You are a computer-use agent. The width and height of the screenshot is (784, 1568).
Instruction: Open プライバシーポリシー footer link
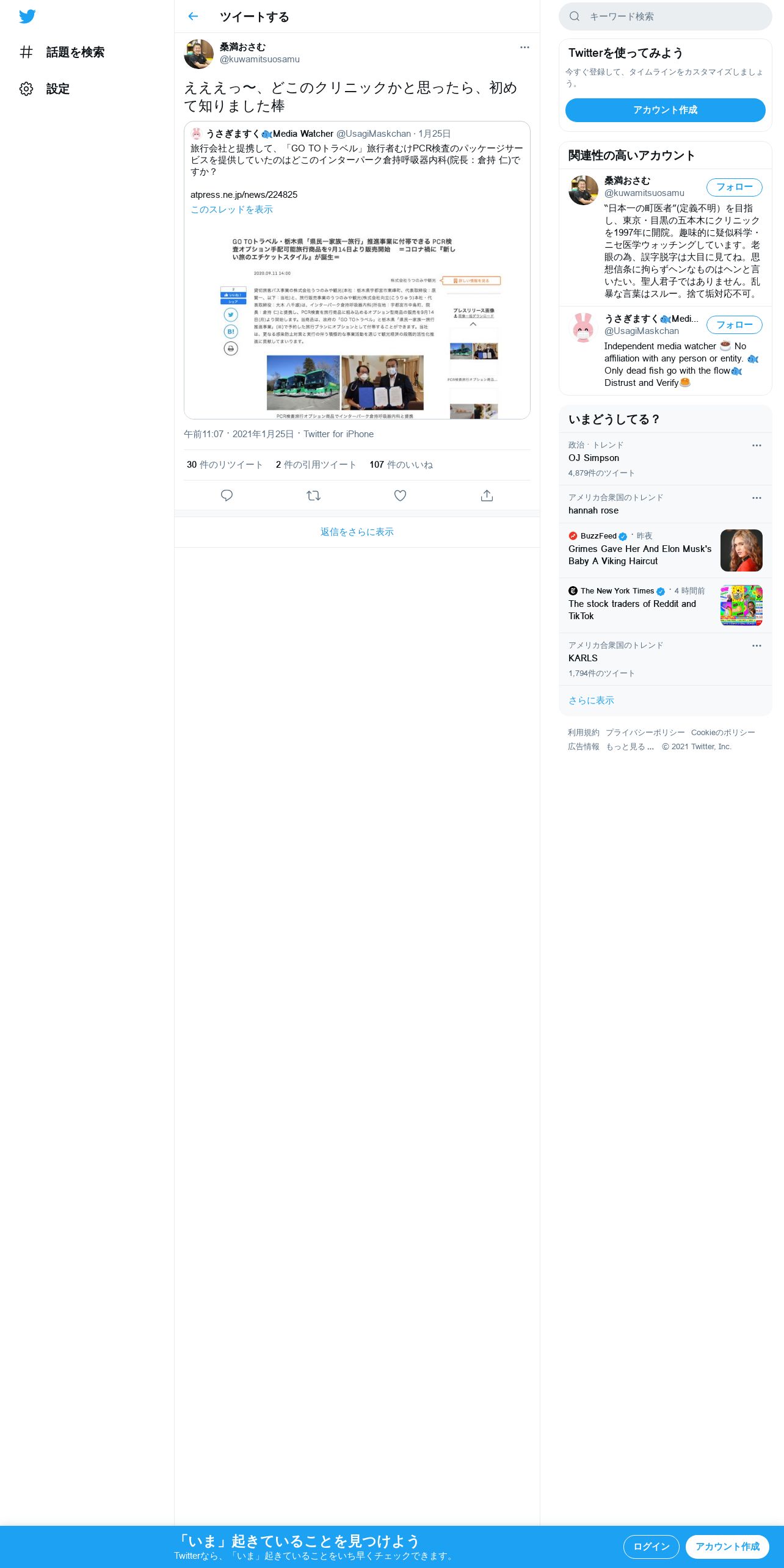click(645, 733)
